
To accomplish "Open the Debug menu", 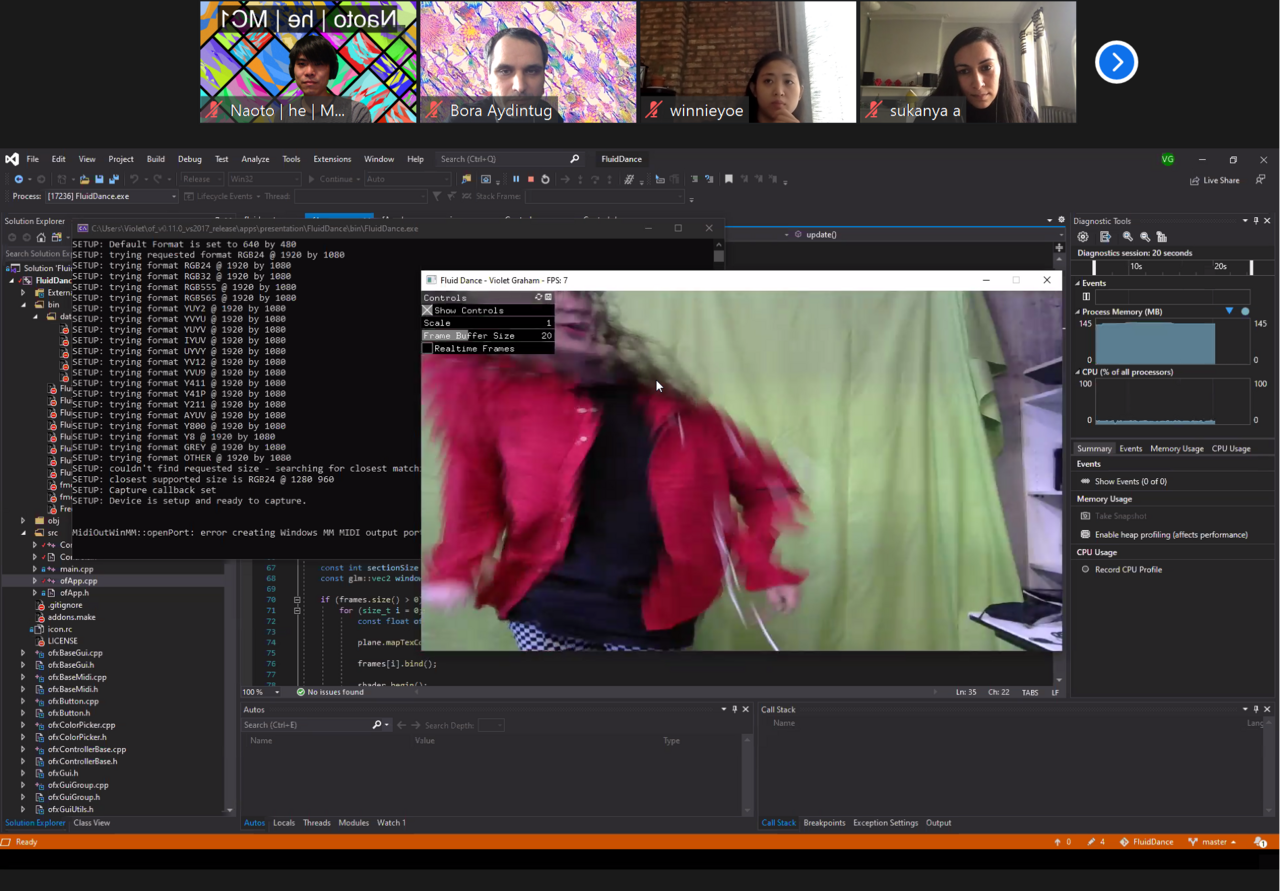I will tap(189, 159).
